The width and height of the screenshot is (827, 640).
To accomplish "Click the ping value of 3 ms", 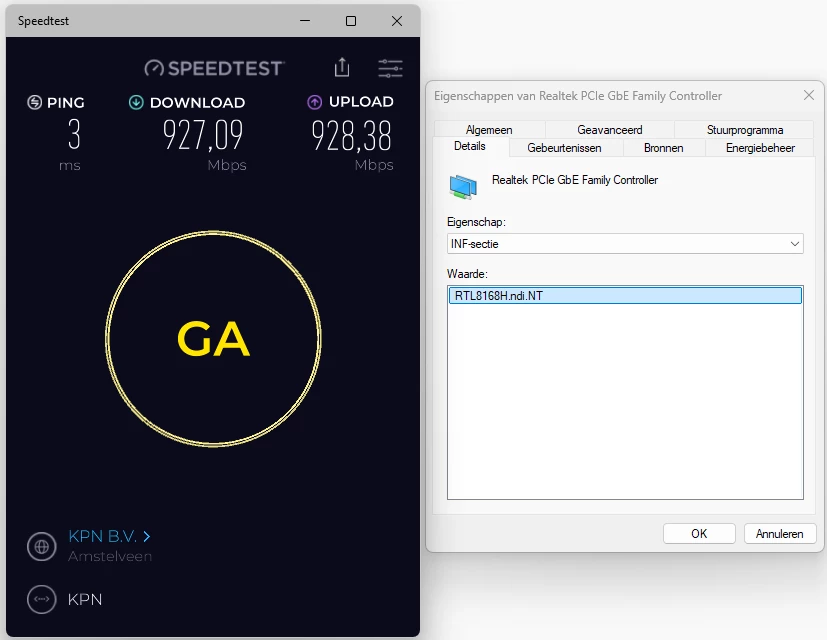I will pyautogui.click(x=74, y=134).
